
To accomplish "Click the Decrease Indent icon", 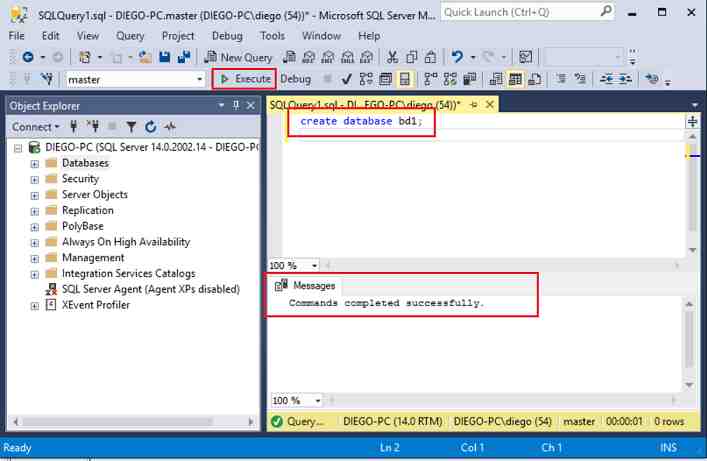I will tap(606, 80).
